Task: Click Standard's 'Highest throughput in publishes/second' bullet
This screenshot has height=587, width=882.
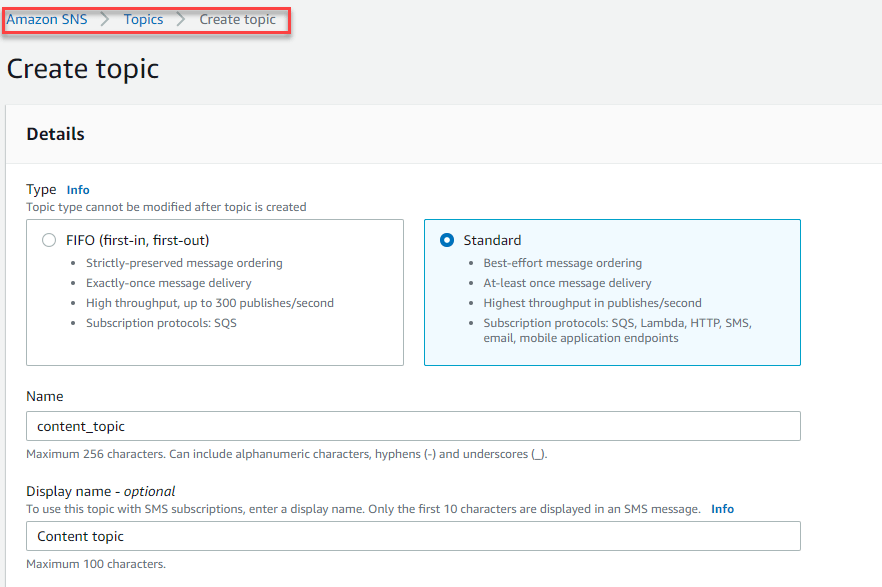Action: pos(592,303)
